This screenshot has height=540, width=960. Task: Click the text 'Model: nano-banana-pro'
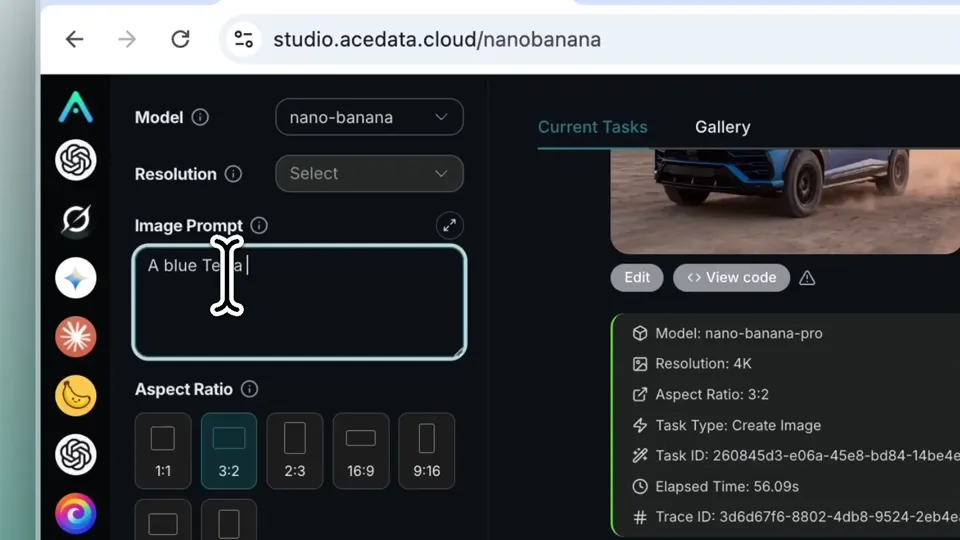739,333
